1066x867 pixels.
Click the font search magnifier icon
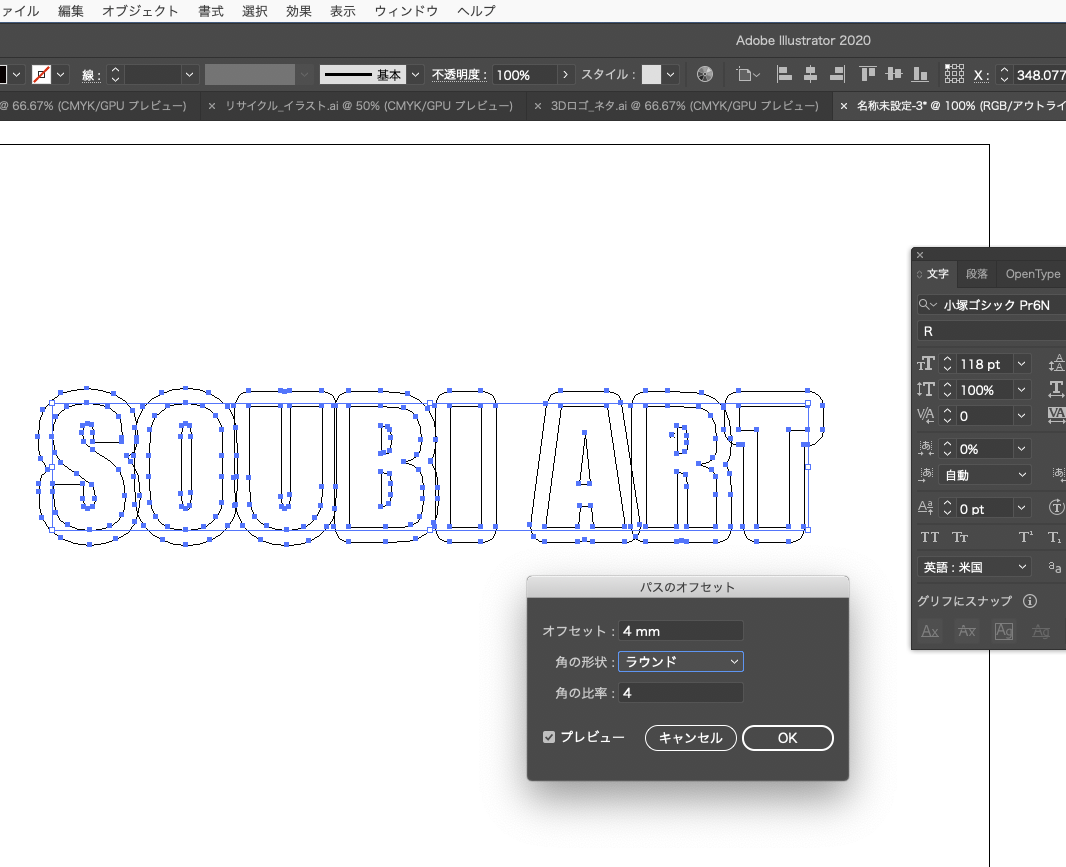pyautogui.click(x=927, y=305)
